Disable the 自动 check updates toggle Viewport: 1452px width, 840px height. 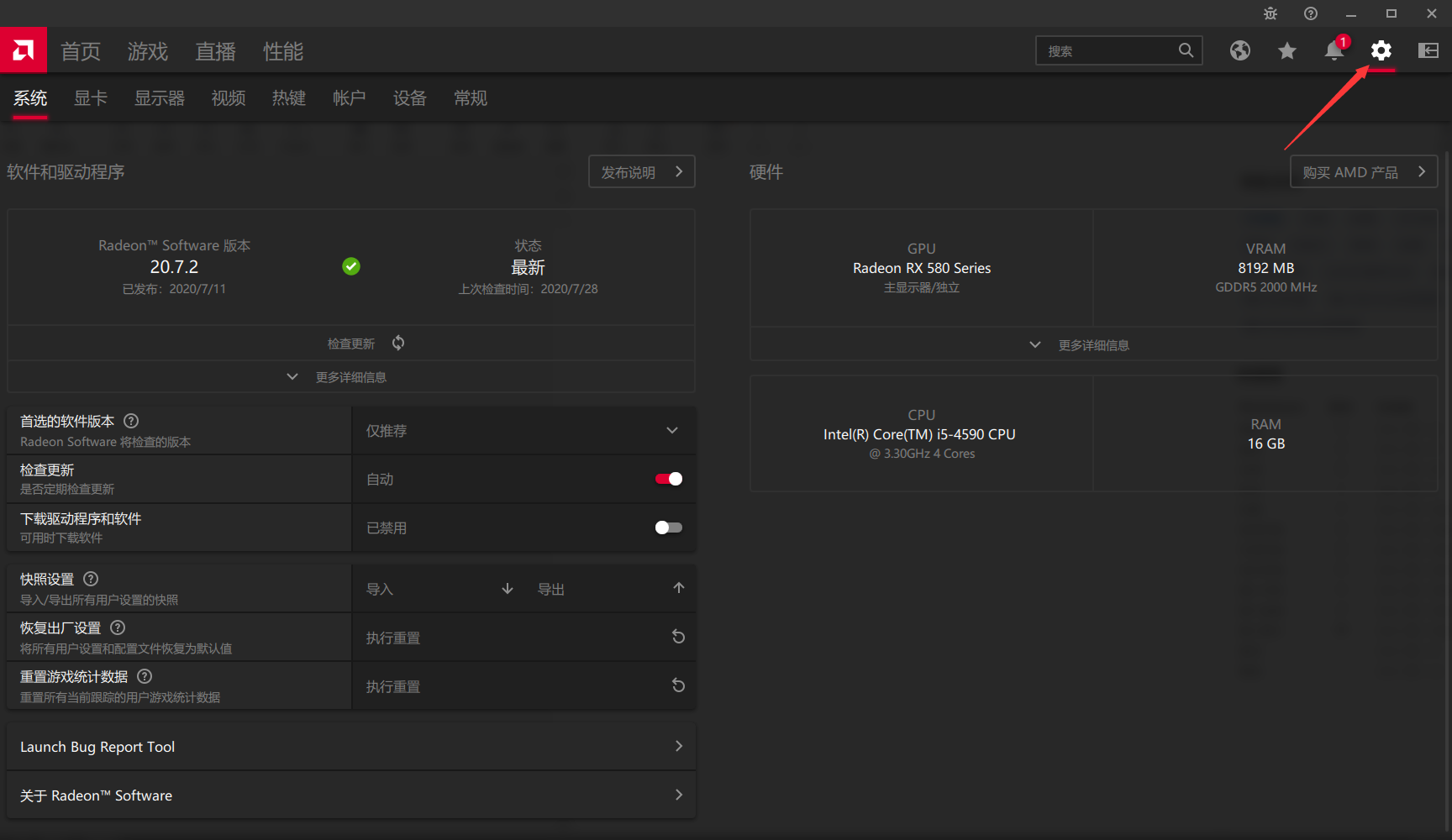[668, 478]
